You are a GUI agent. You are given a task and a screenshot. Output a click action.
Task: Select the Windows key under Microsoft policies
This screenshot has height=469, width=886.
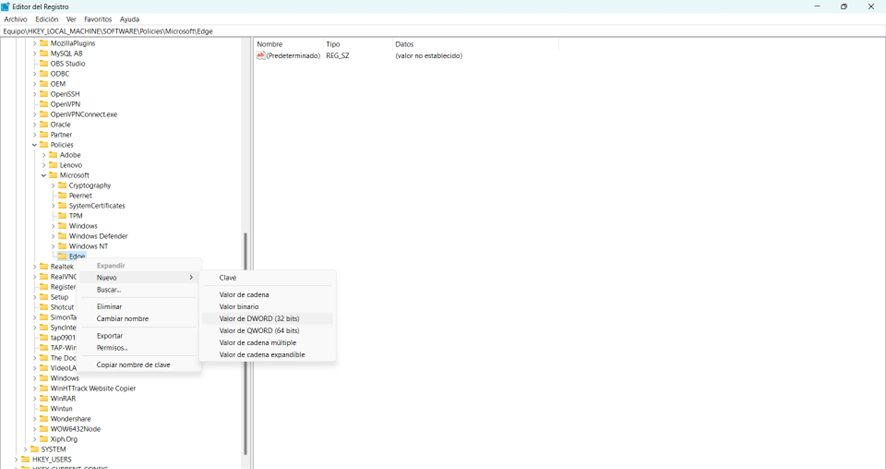point(83,226)
